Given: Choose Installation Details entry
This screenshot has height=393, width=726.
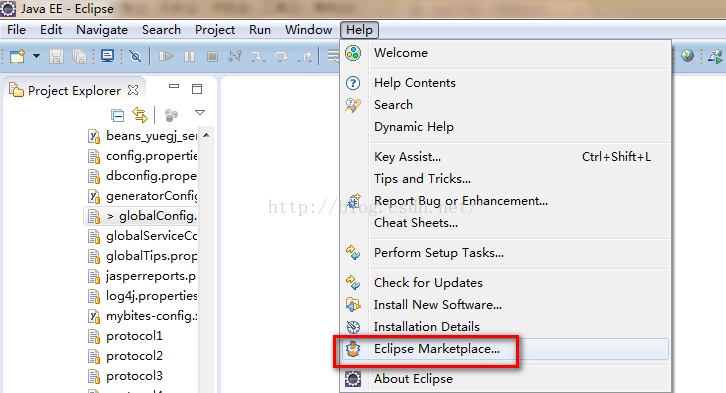Looking at the screenshot, I should [506, 327].
